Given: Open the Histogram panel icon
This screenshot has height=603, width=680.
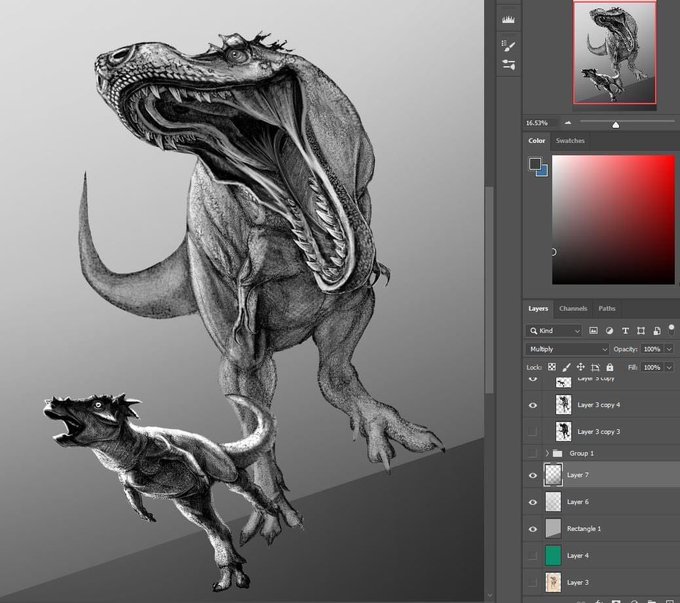Looking at the screenshot, I should click(508, 20).
